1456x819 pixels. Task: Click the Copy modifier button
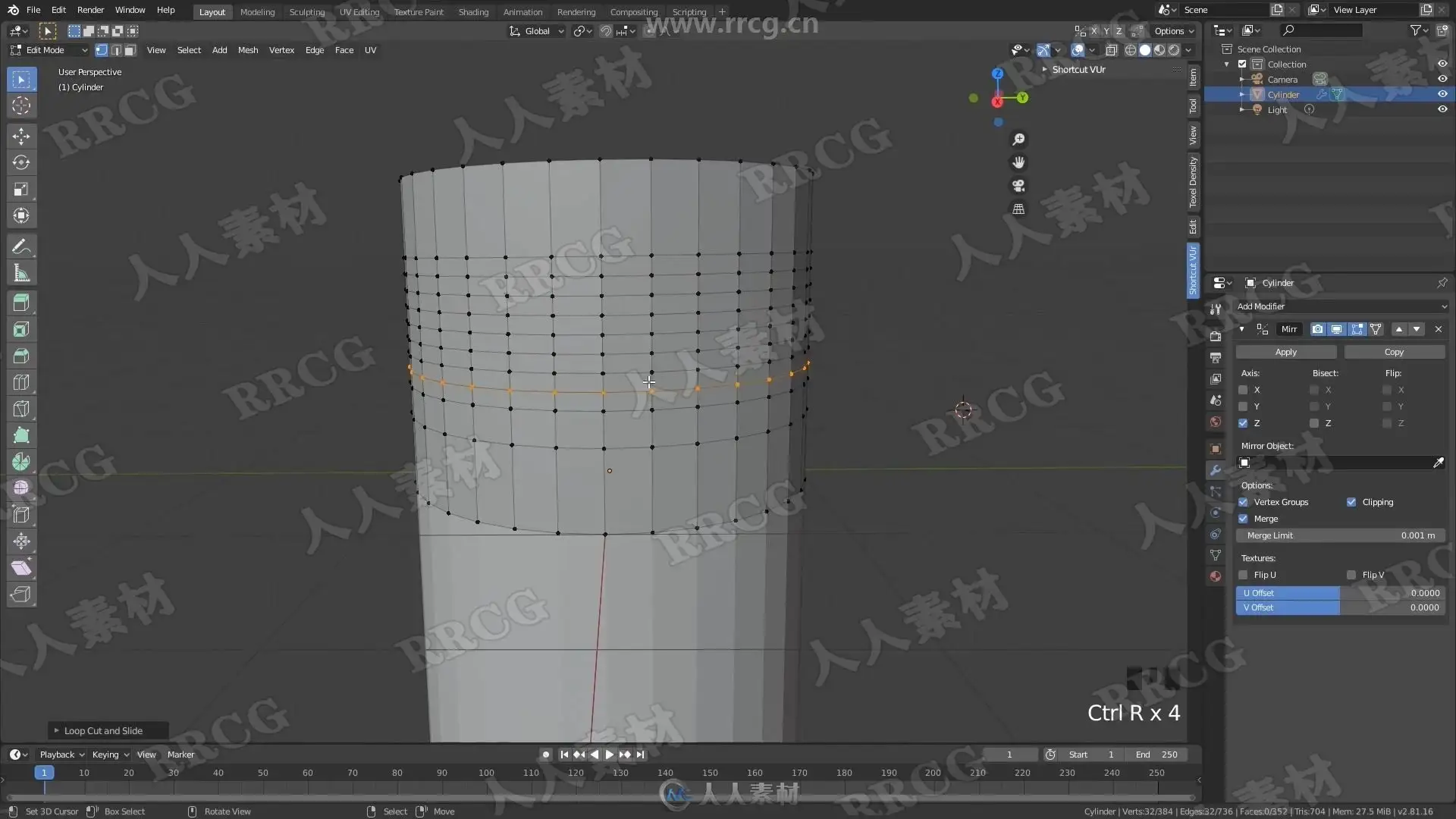click(1394, 352)
